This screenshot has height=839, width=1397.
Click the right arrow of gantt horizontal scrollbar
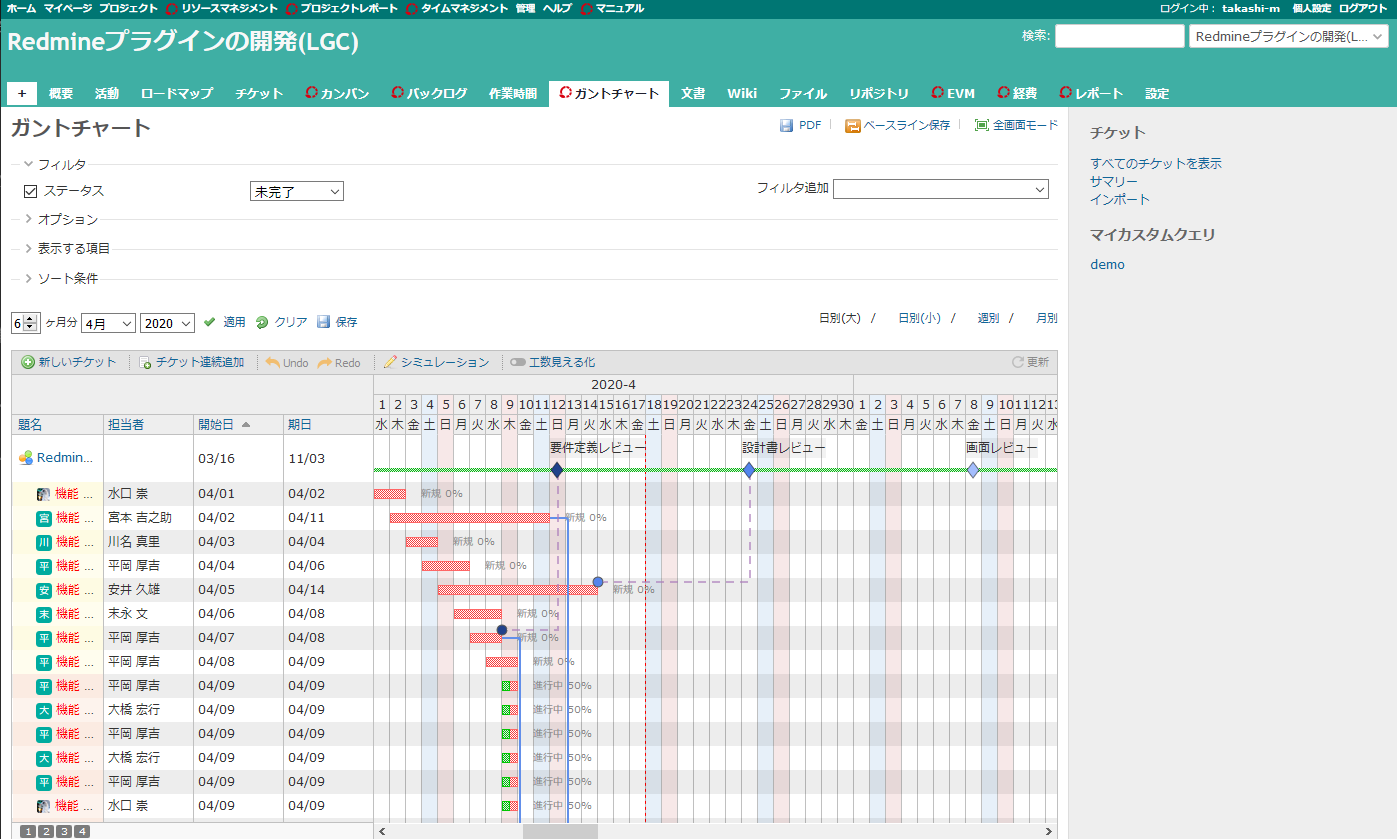coord(1048,831)
